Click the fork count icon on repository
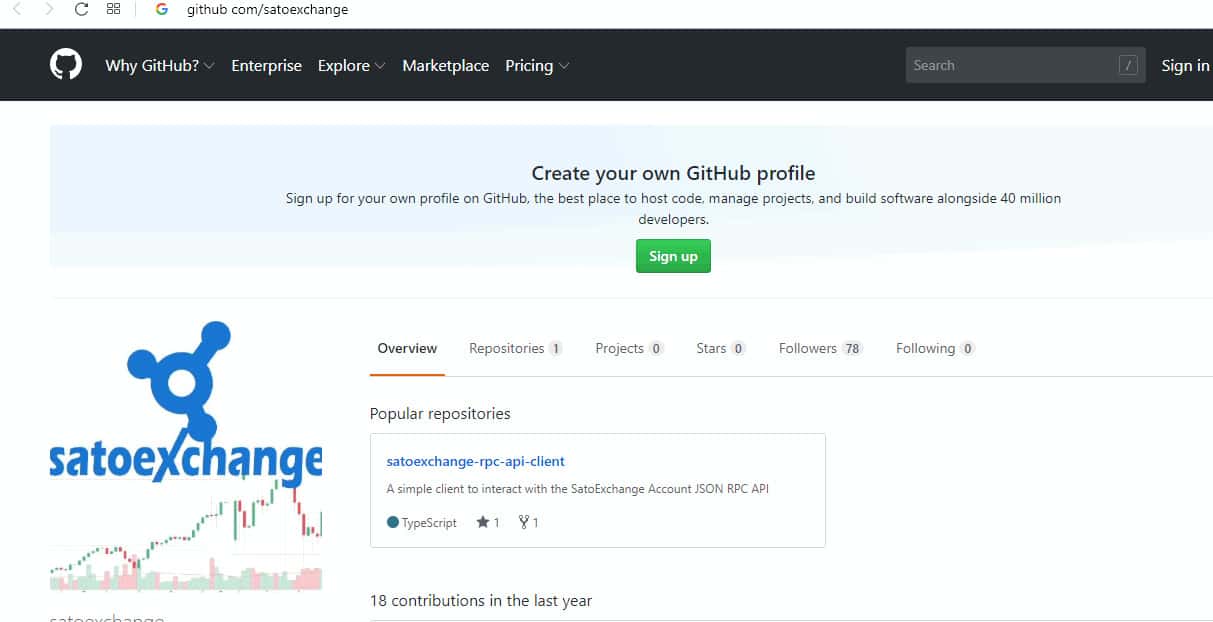 click(x=523, y=522)
